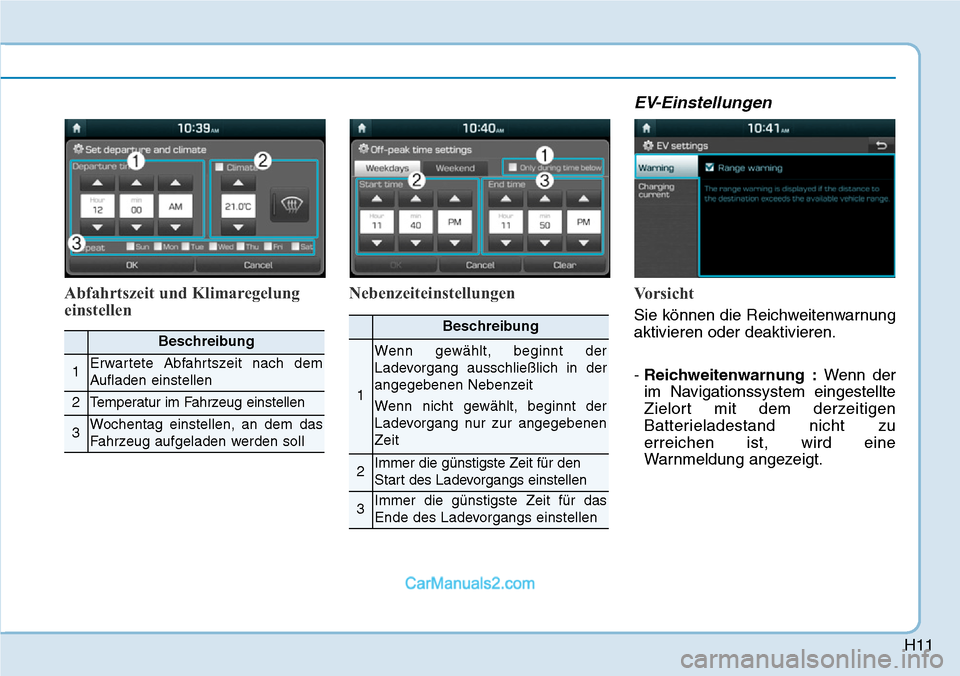Viewport: 960px width, 676px height.
Task: Select the Weekdays tab
Action: pyautogui.click(x=388, y=168)
